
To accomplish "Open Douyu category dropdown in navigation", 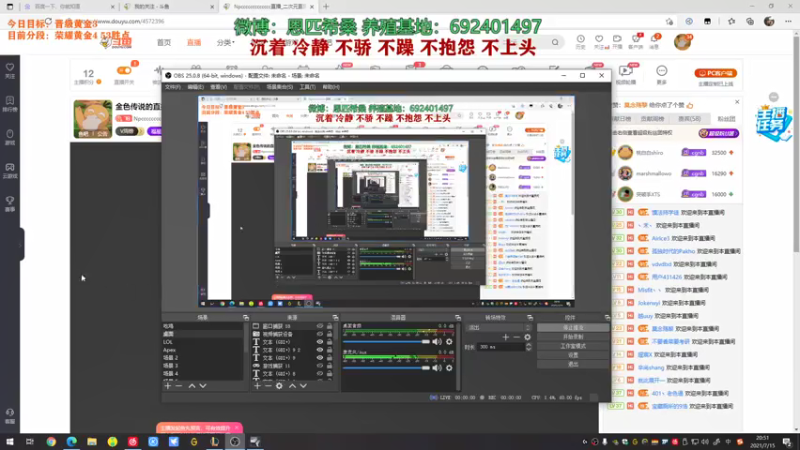I will pos(225,42).
